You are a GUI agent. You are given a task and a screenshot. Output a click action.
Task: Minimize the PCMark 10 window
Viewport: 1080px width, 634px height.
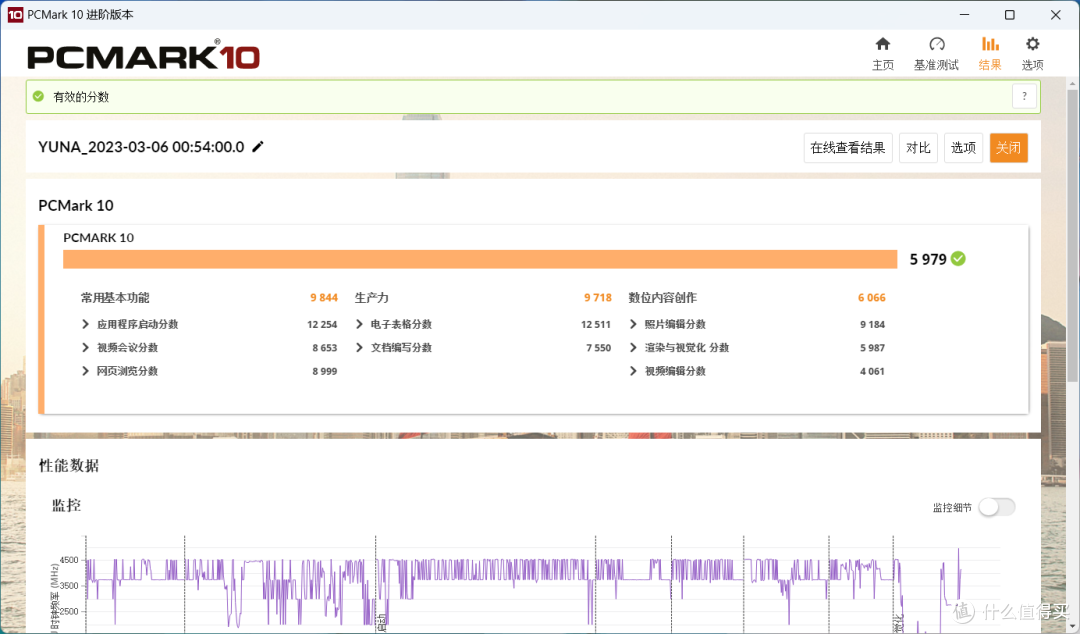pos(964,14)
